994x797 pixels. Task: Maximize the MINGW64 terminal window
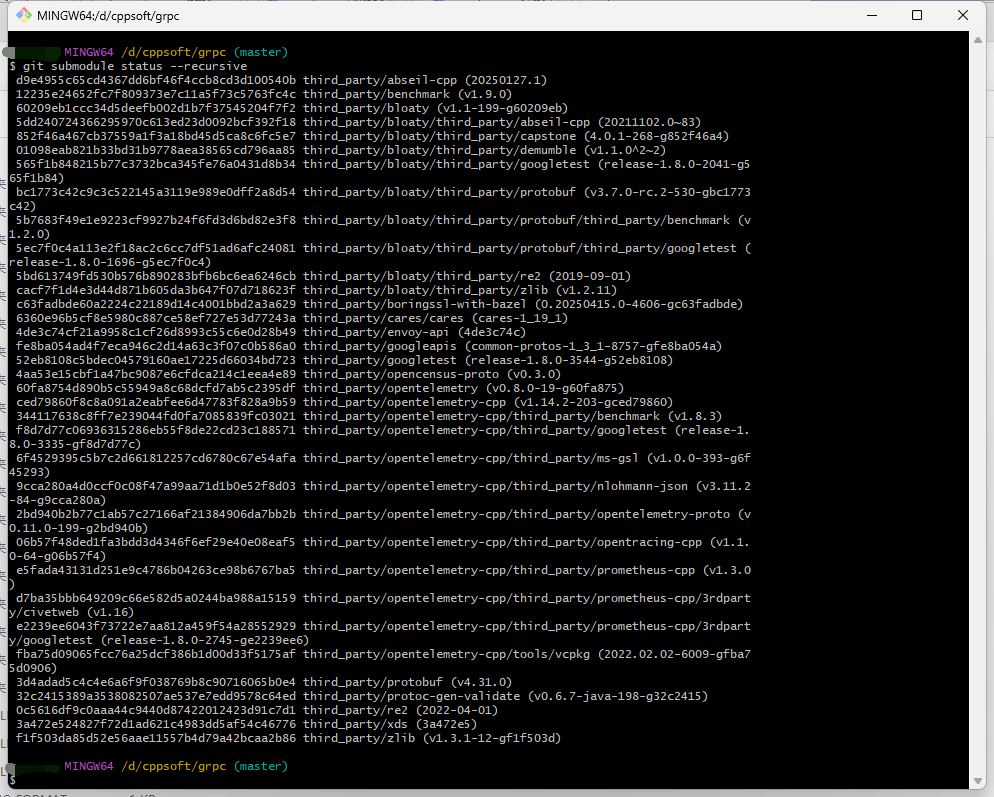pos(917,15)
